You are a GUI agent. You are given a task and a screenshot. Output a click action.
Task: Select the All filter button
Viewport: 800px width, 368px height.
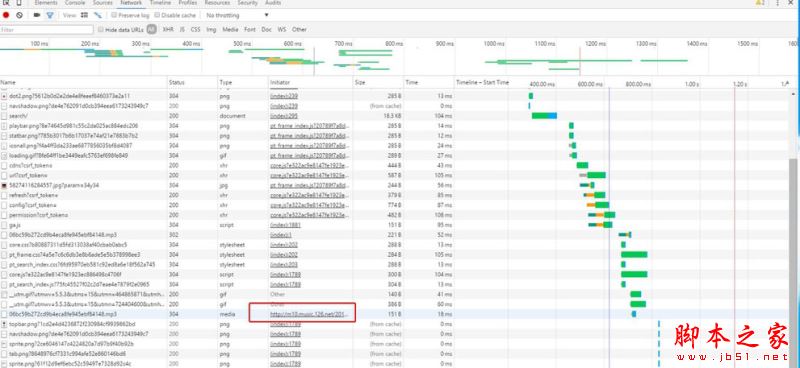(x=152, y=30)
